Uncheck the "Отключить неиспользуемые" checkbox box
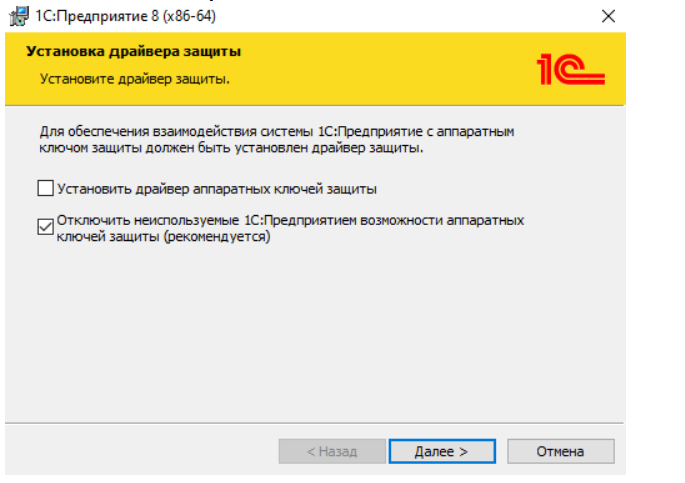The image size is (685, 483). click(45, 226)
